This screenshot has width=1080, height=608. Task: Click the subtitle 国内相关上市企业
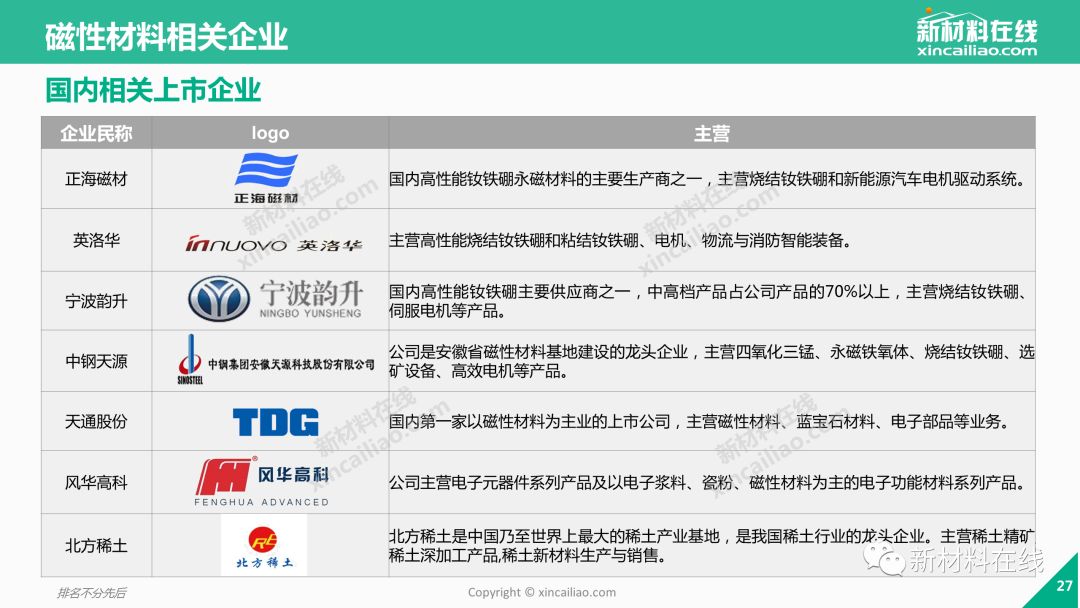click(x=153, y=90)
